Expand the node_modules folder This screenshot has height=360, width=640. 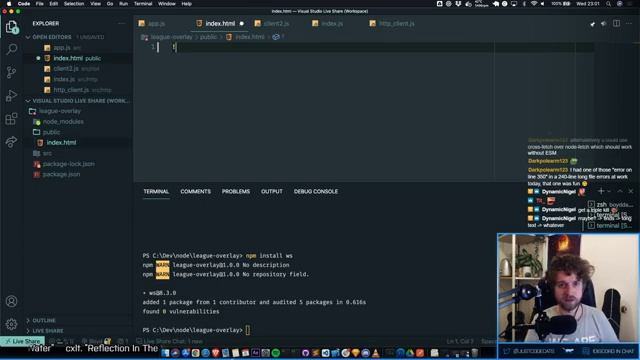click(63, 122)
